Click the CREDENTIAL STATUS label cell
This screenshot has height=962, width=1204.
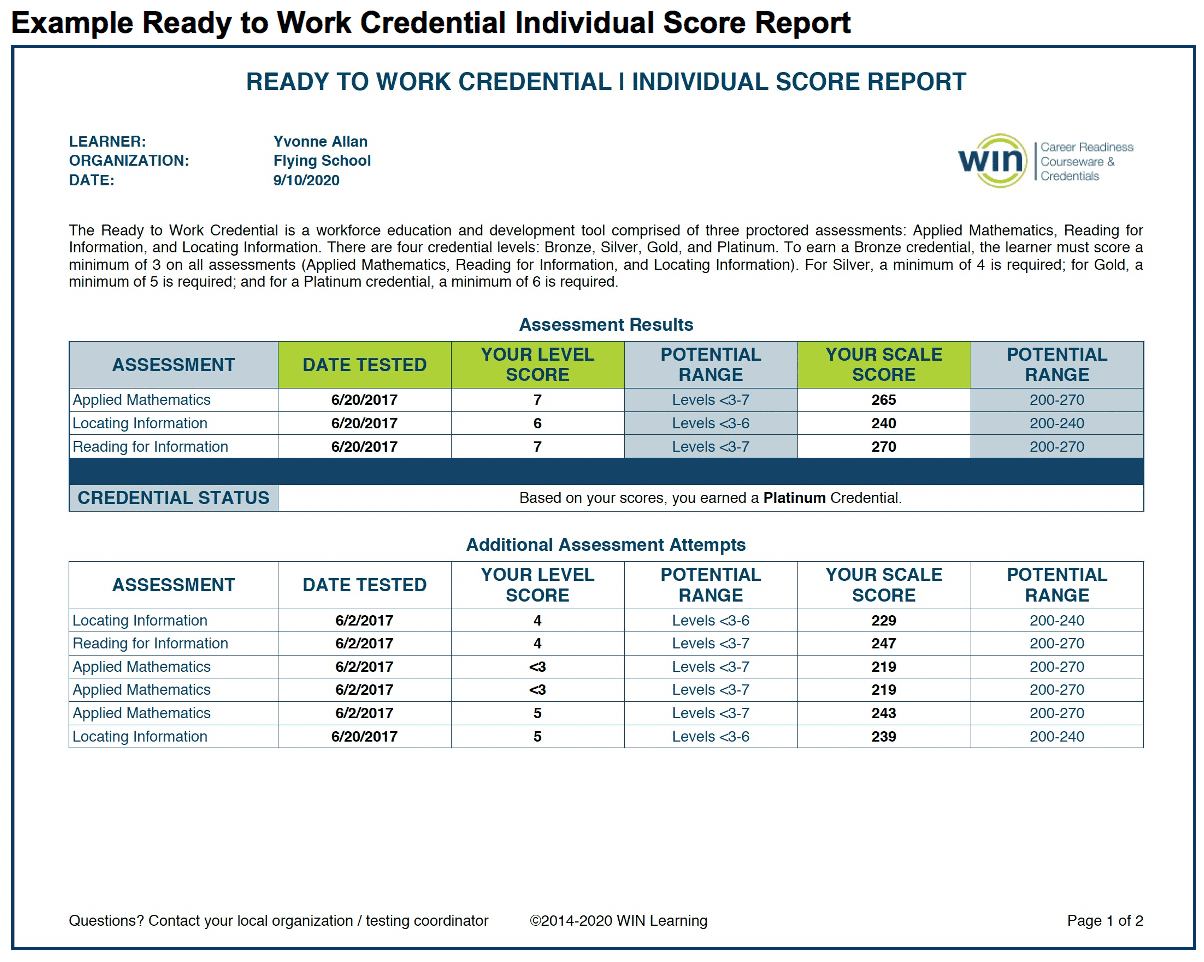pos(173,498)
